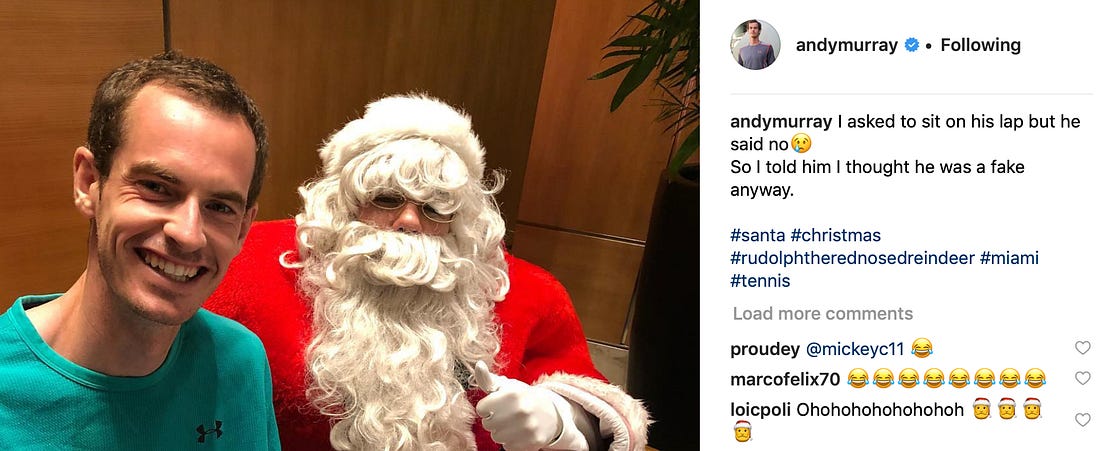Click the post caption text
Image resolution: width=1100 pixels, height=451 pixels.
905,156
